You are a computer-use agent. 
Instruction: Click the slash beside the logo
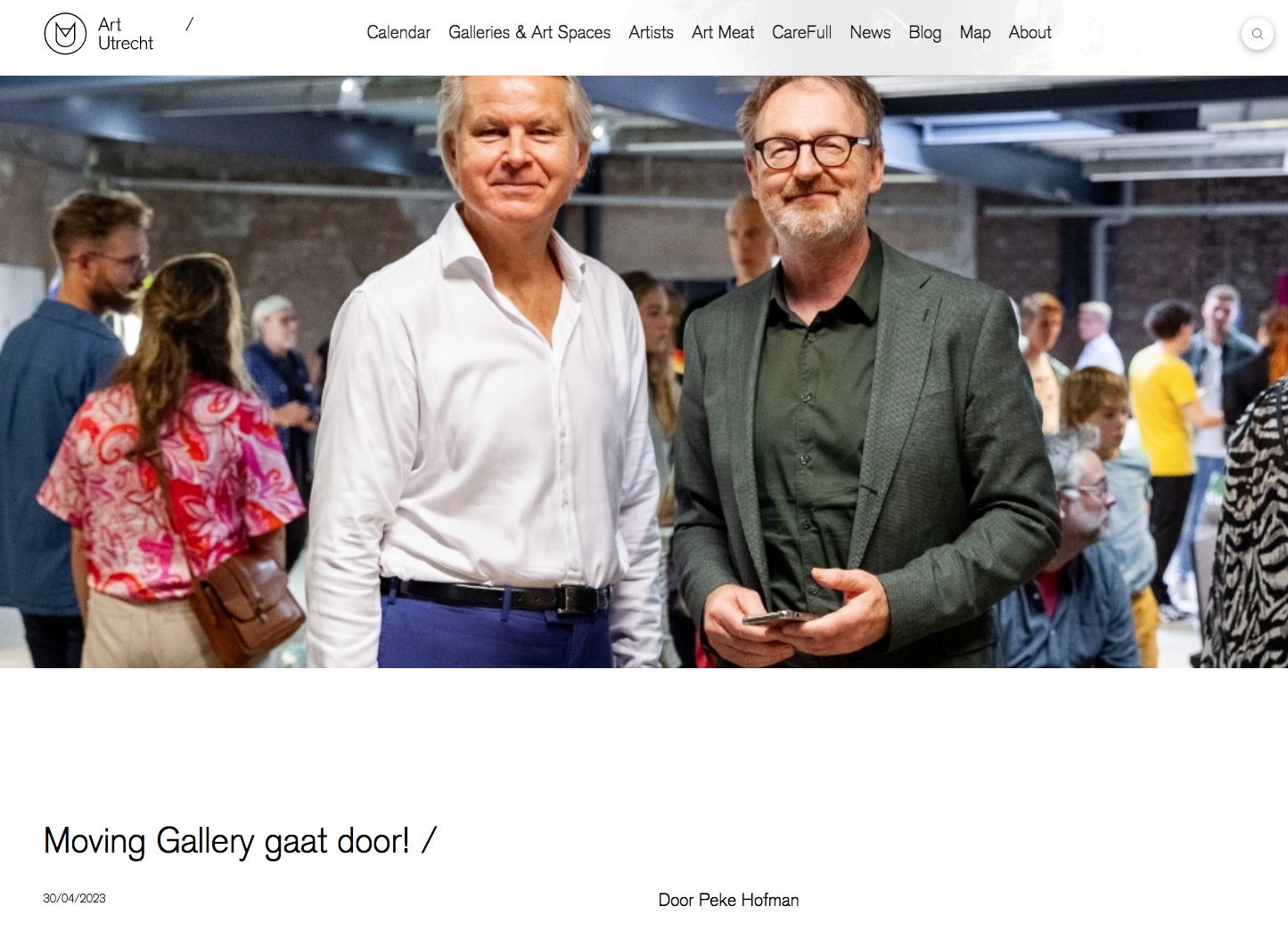[x=190, y=24]
